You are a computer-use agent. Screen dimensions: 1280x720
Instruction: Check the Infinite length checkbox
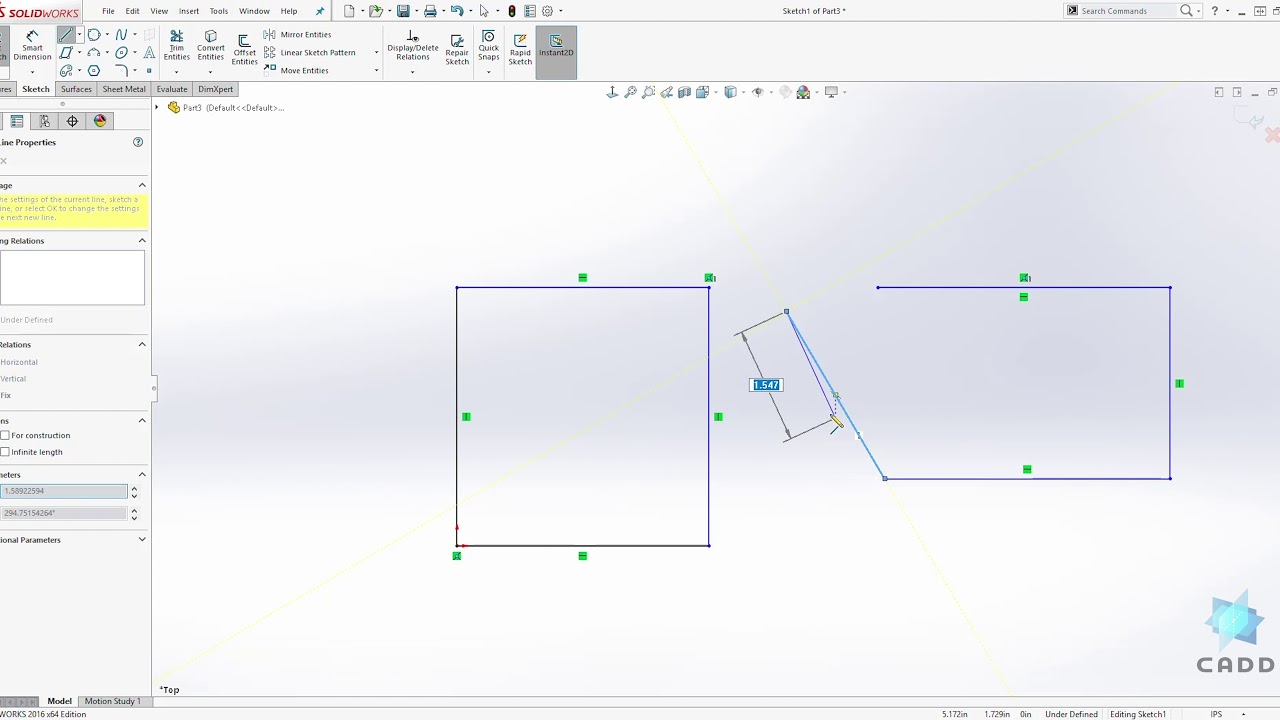5,452
